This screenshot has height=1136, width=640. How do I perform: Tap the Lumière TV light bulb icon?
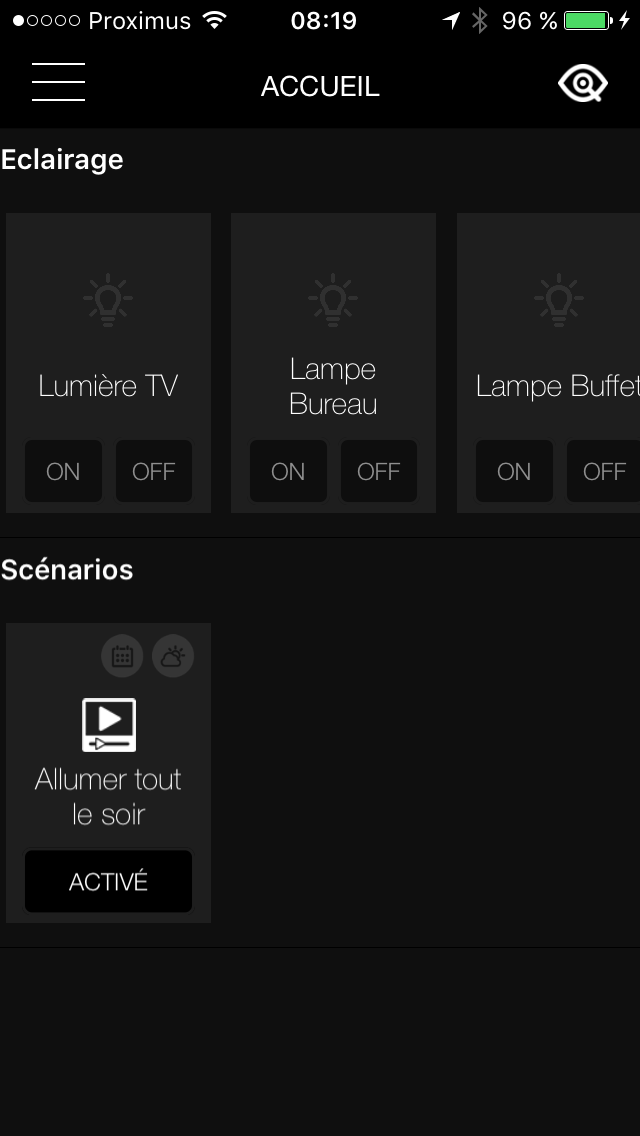[x=108, y=299]
